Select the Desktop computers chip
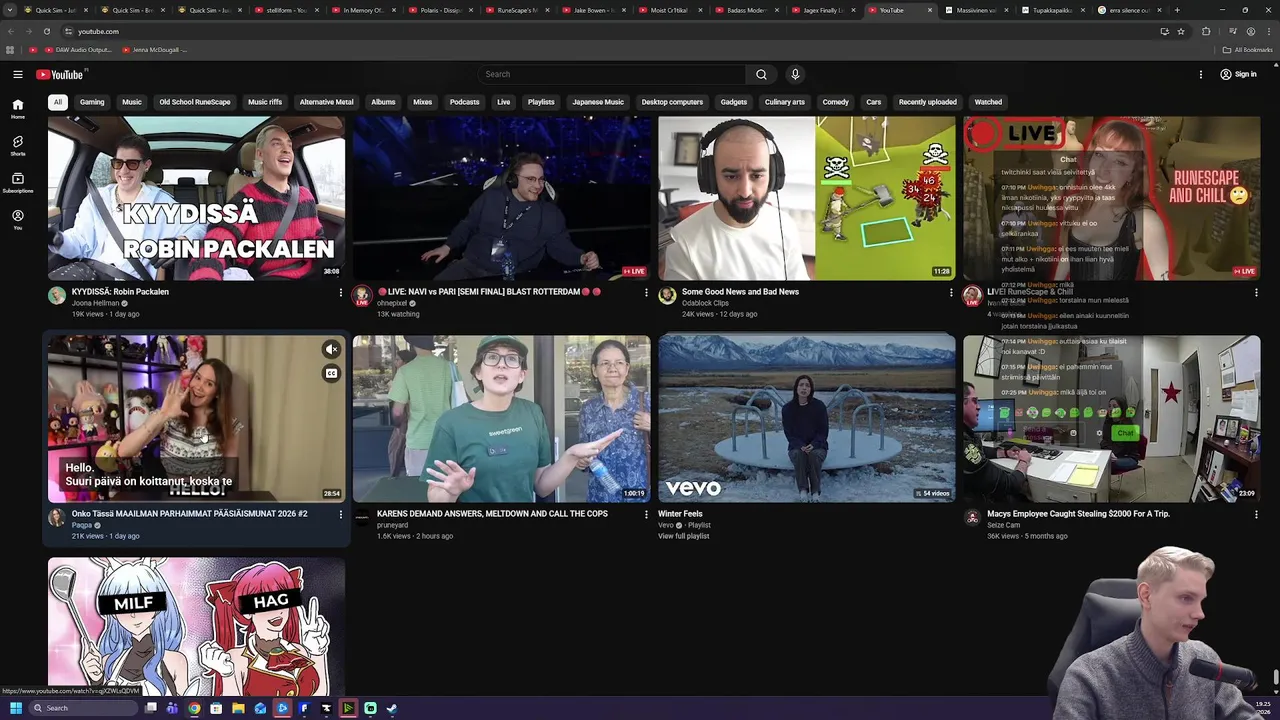This screenshot has width=1280, height=720. [x=672, y=102]
